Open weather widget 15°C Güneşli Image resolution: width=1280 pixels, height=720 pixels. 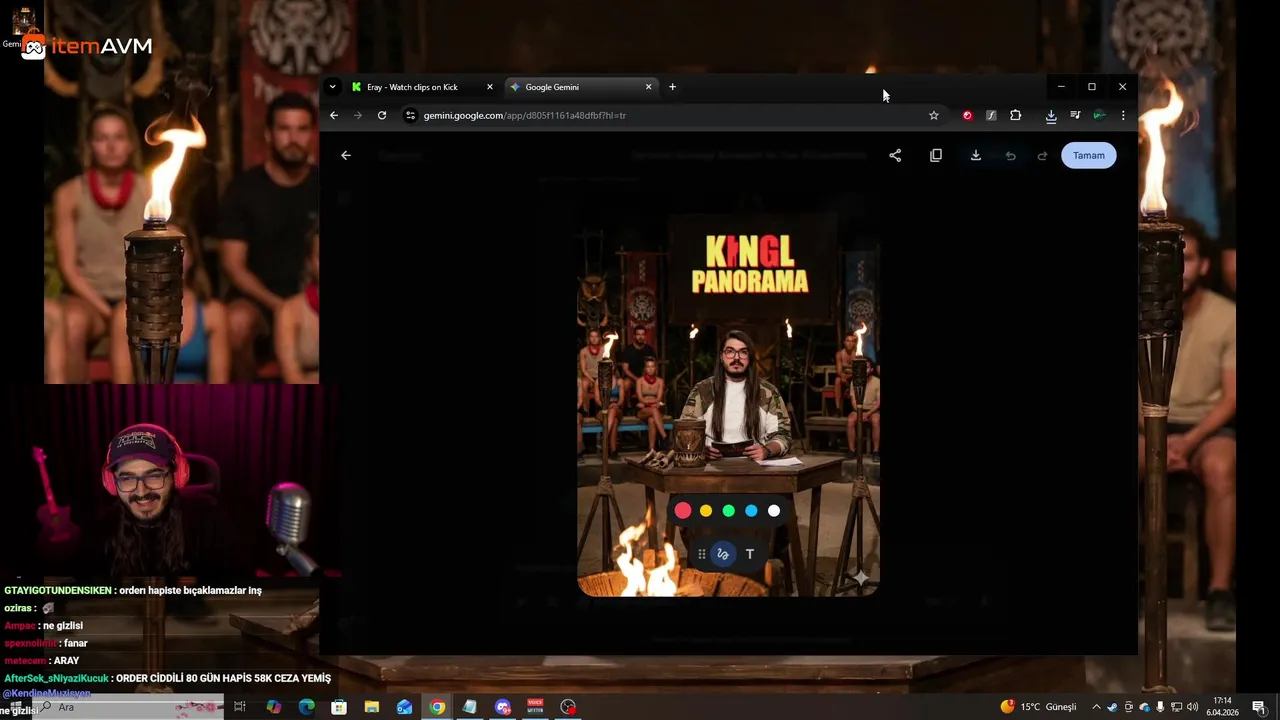[x=1039, y=707]
